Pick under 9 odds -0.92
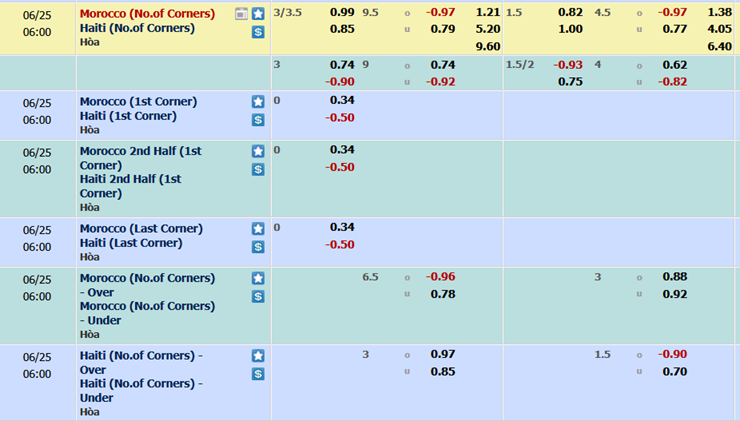740x421 pixels. tap(440, 82)
